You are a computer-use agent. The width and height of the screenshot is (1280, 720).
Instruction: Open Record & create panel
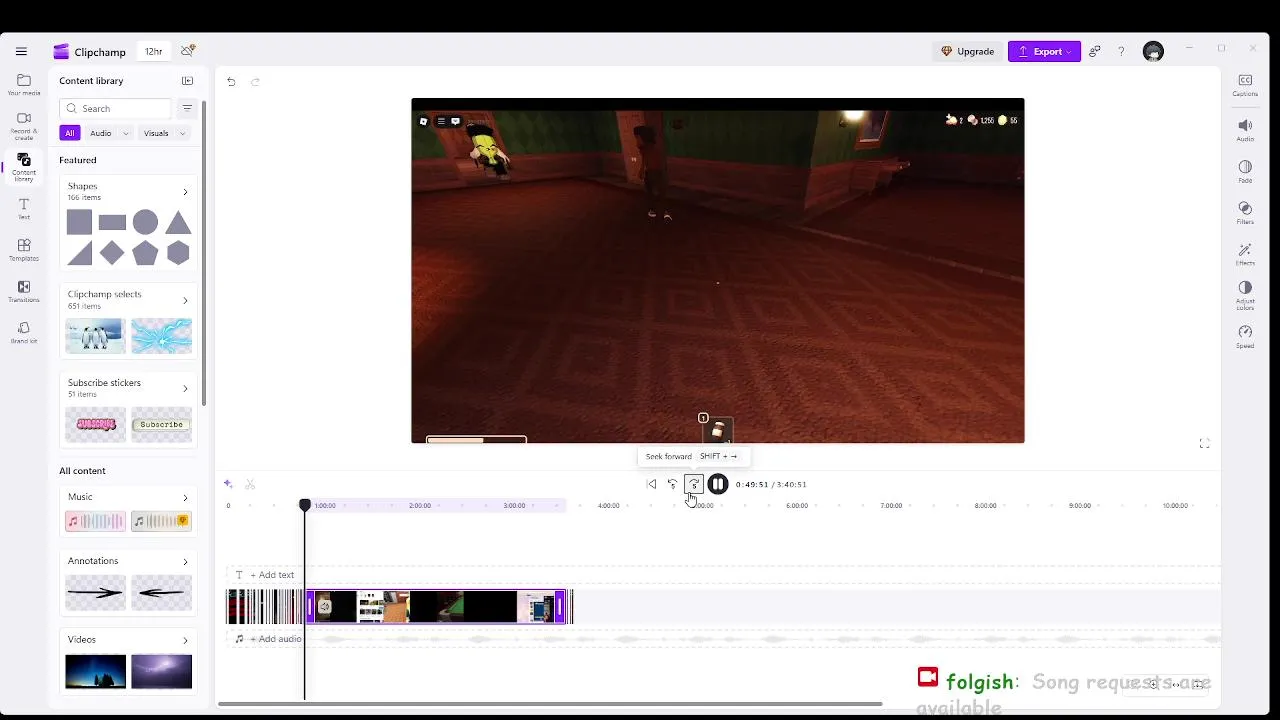click(24, 124)
